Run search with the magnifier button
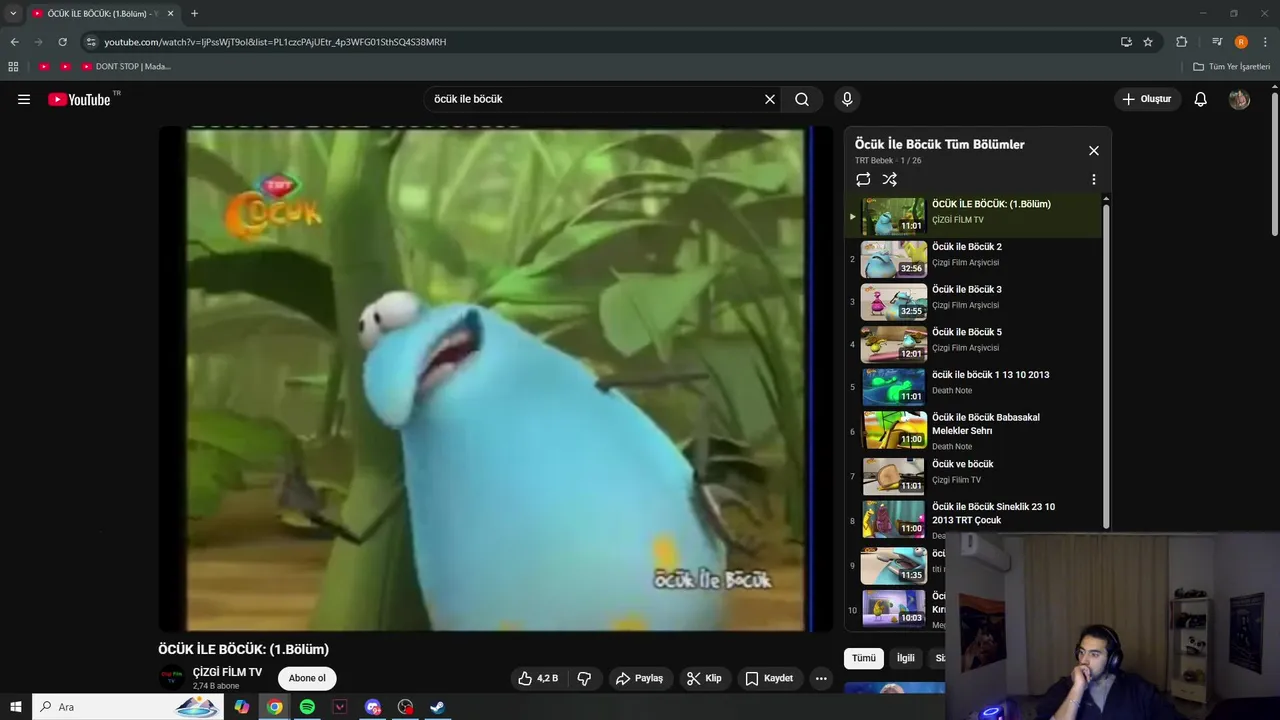This screenshot has height=720, width=1280. 802,99
